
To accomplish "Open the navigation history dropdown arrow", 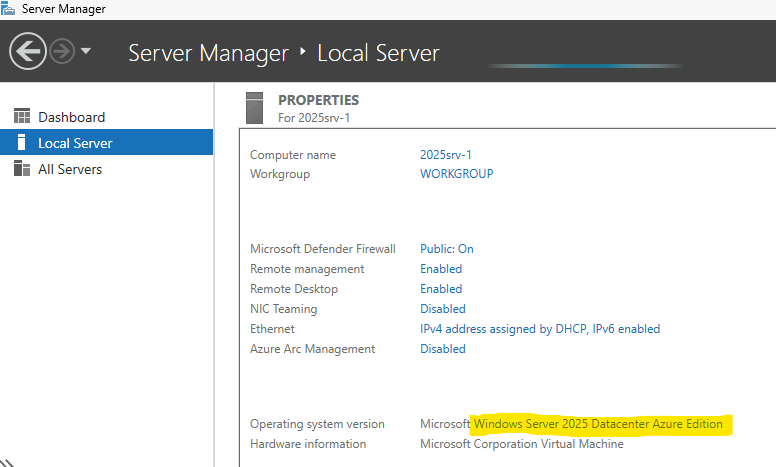I will [86, 50].
